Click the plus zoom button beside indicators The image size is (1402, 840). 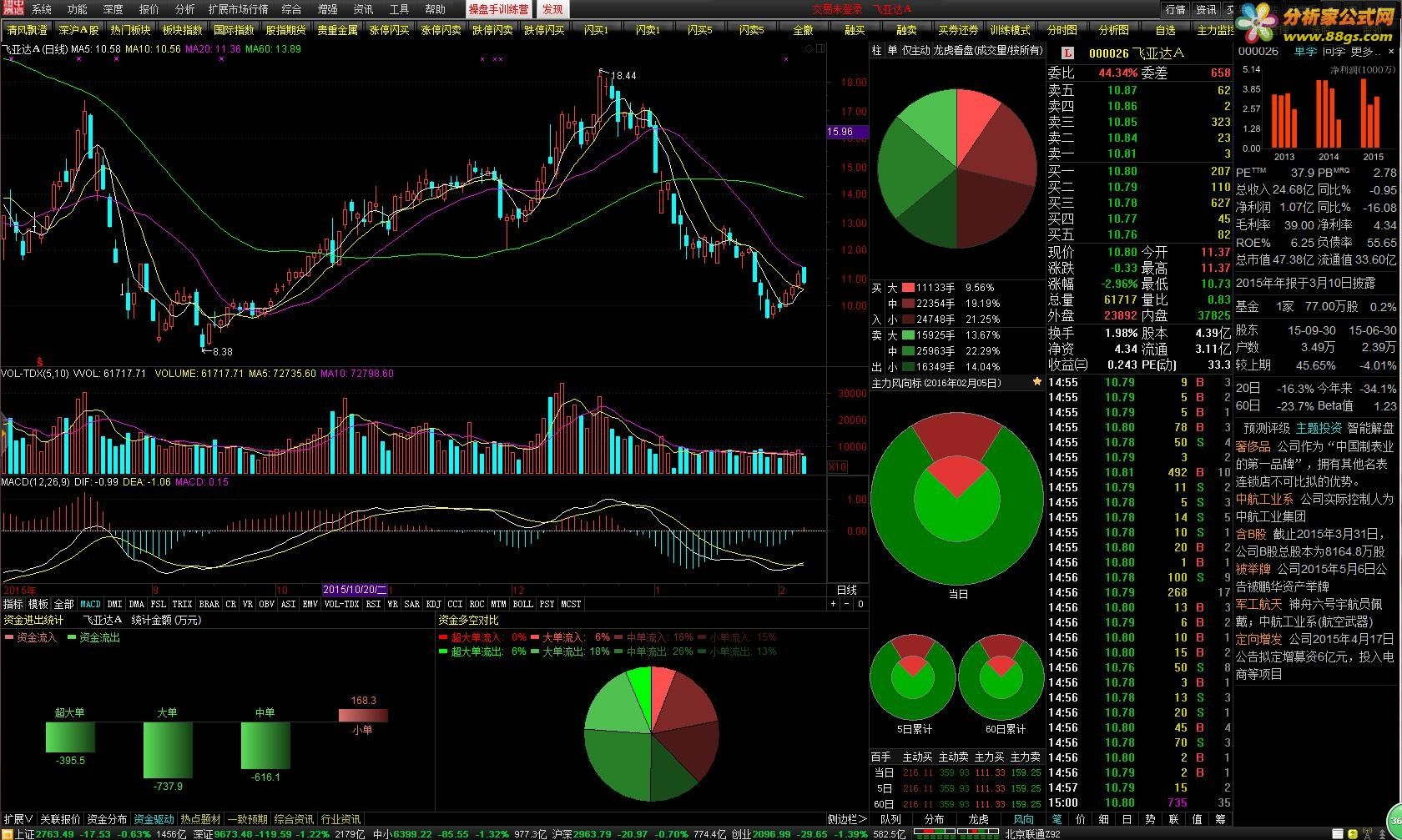point(832,604)
